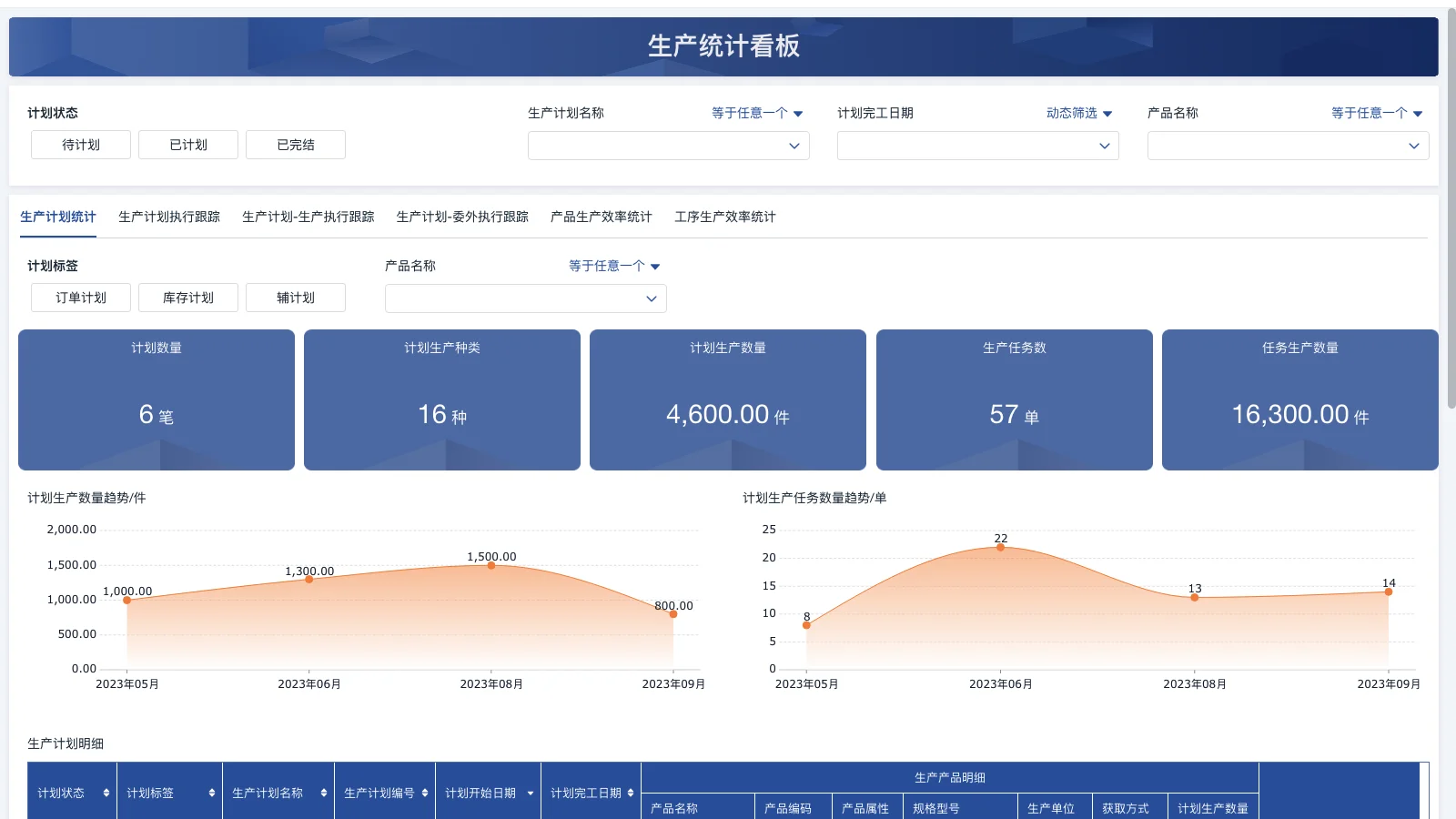Select the 已计划 status filter
Image resolution: width=1456 pixels, height=819 pixels.
click(187, 145)
